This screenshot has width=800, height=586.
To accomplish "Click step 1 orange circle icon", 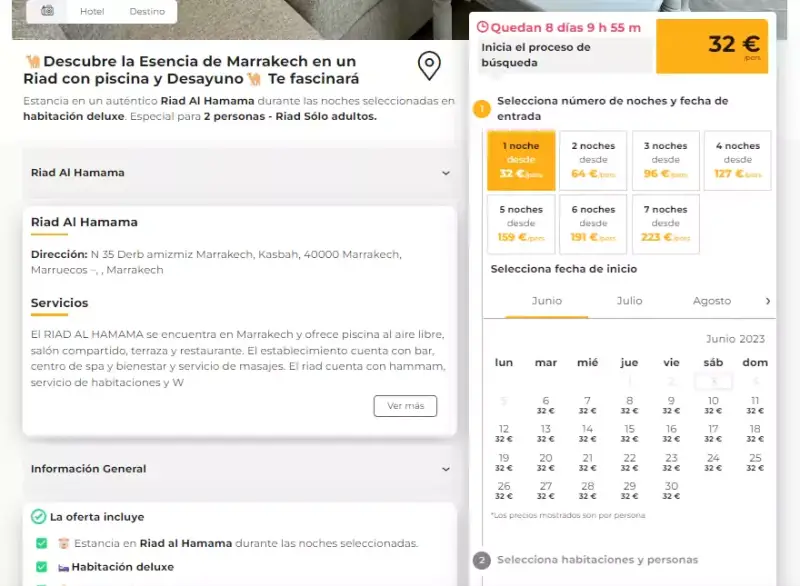I will [x=482, y=109].
